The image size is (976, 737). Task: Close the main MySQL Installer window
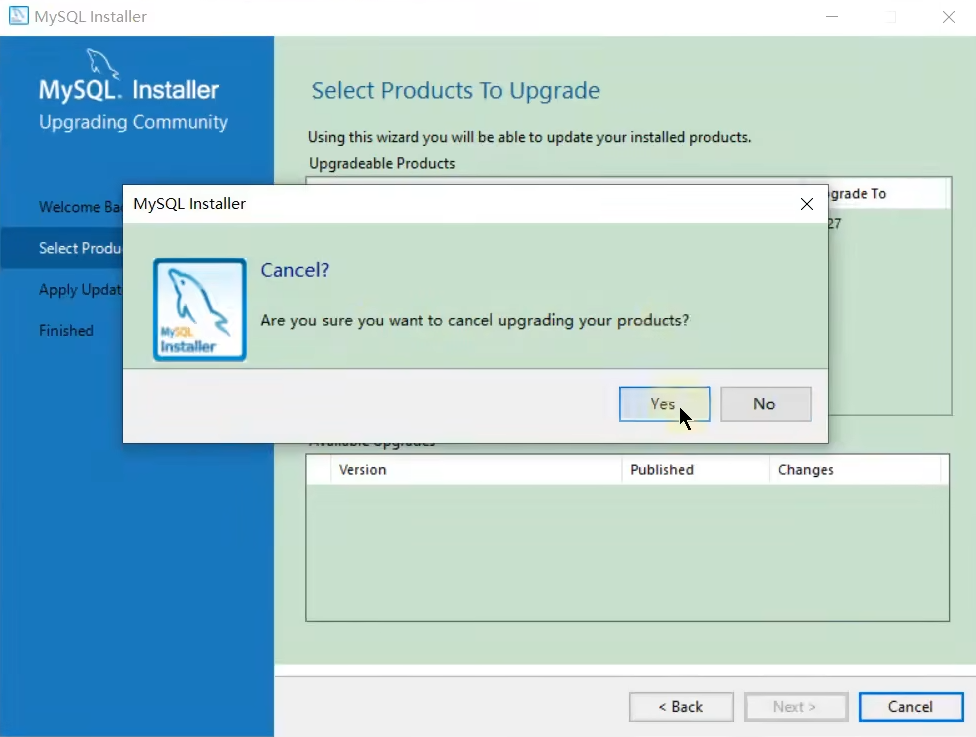coord(949,17)
